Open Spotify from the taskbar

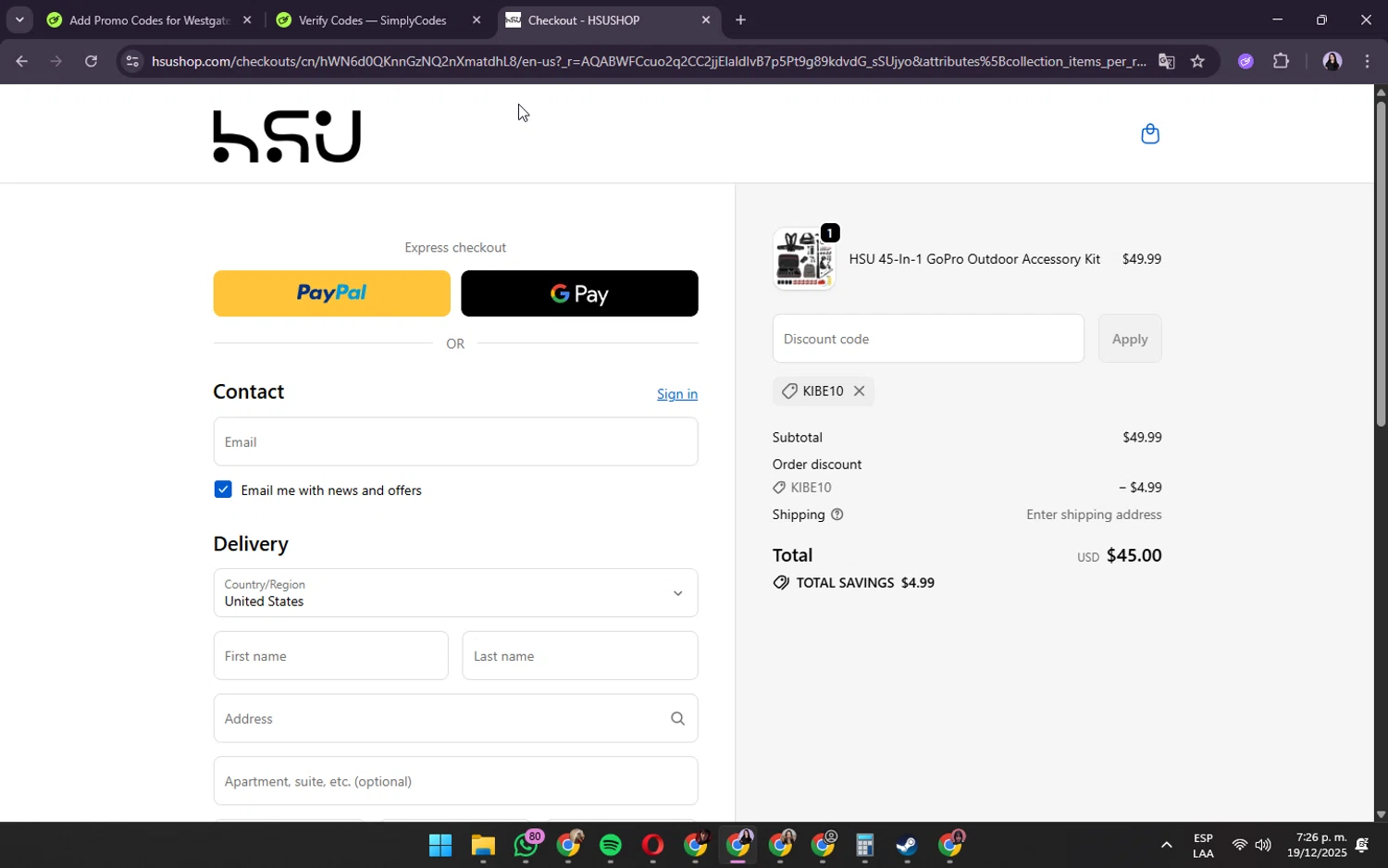(611, 845)
